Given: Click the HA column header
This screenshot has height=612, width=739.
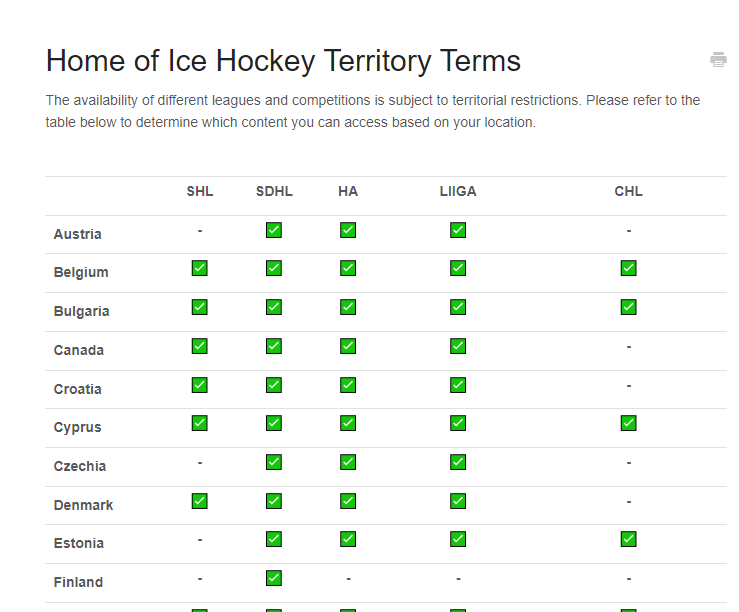Looking at the screenshot, I should pos(348,191).
